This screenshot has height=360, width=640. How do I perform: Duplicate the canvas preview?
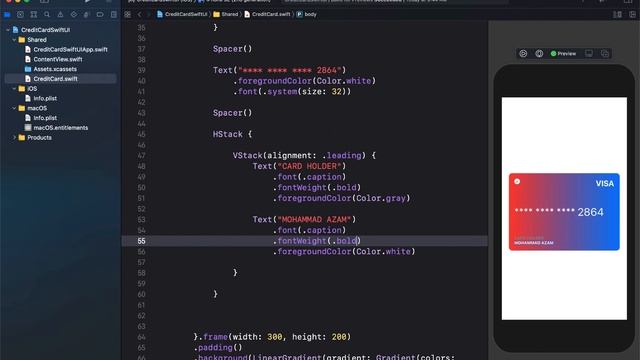pos(604,53)
